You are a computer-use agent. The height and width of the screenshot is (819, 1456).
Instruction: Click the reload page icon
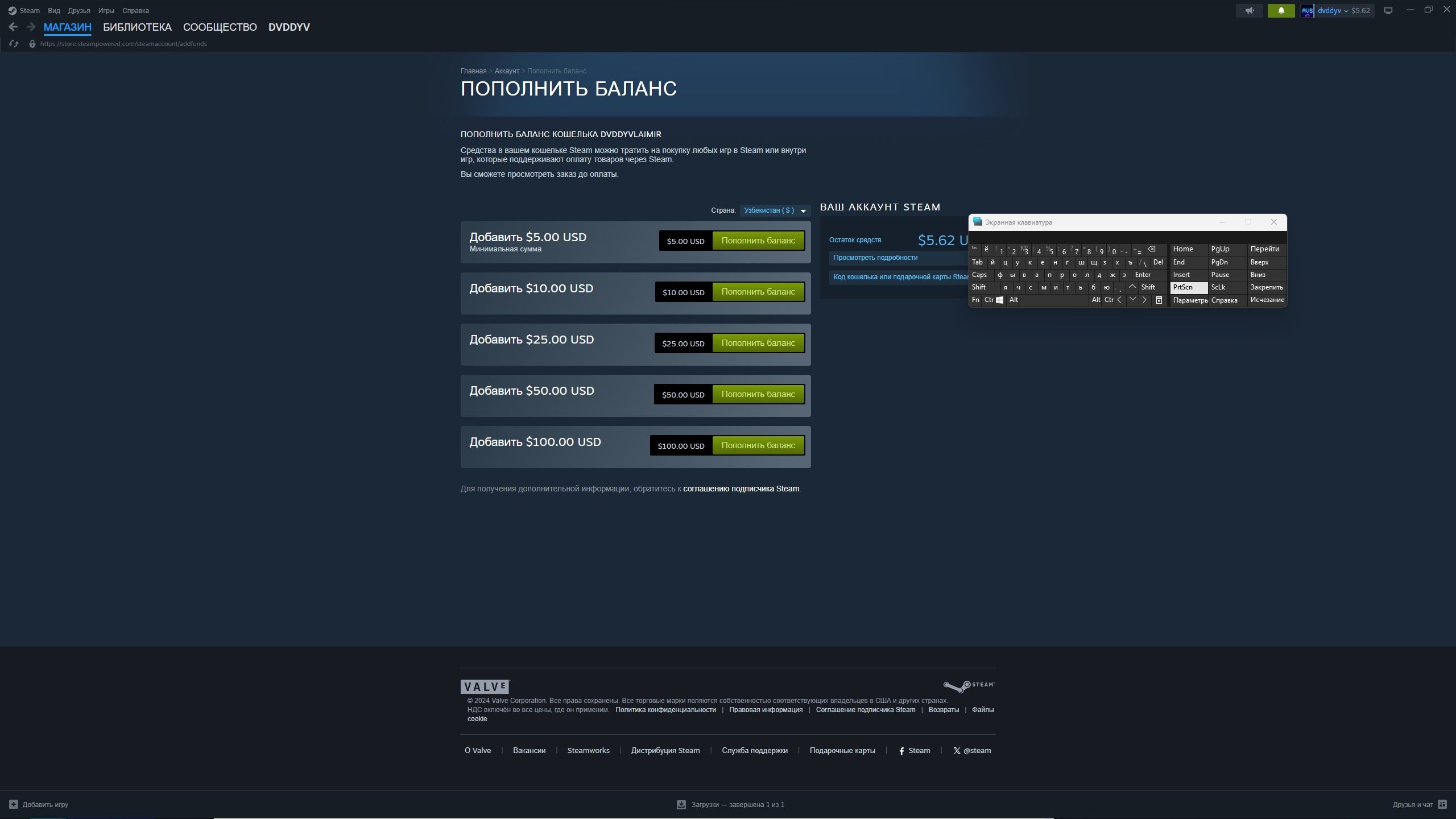[14, 44]
